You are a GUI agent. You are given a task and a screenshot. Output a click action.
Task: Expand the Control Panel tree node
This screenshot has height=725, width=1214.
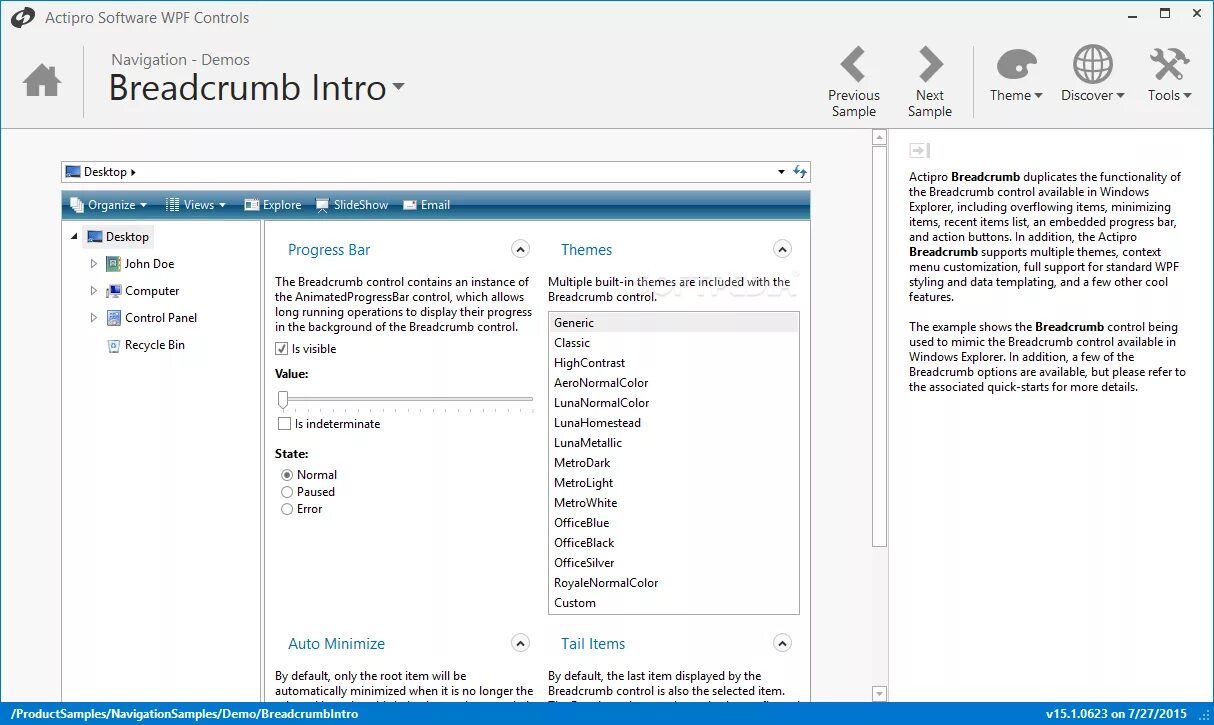pos(94,318)
